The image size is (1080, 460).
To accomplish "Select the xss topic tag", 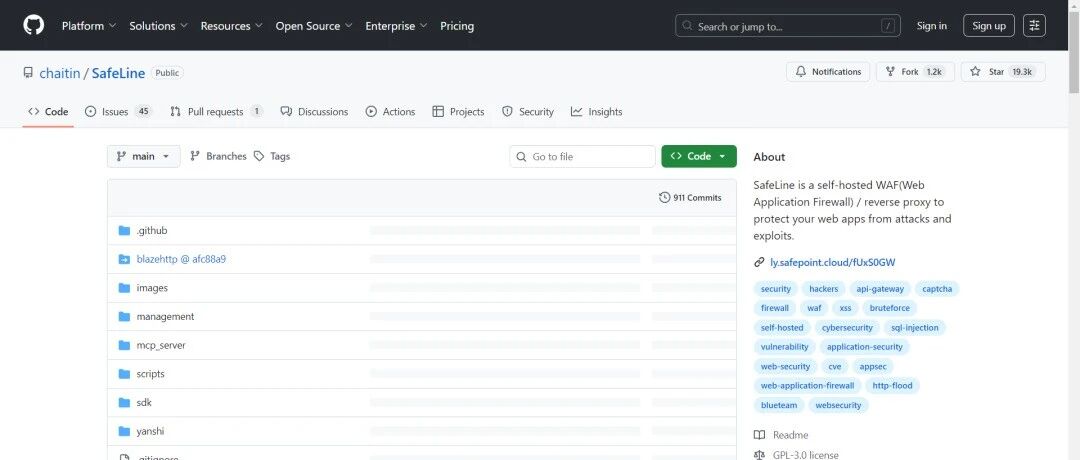I will [x=845, y=309].
